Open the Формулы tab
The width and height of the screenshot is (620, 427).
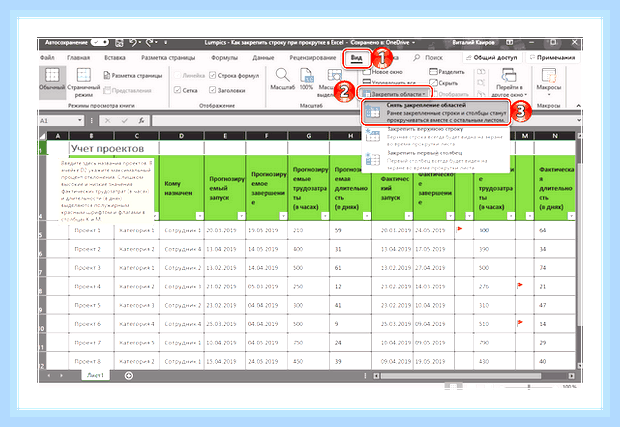coord(224,58)
